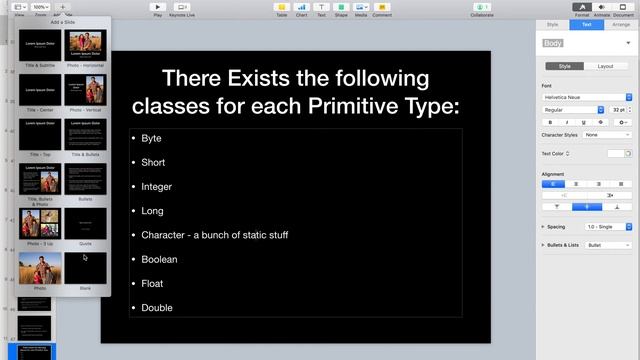Add a Comment
Screen dimensions: 640x360
tap(382, 7)
